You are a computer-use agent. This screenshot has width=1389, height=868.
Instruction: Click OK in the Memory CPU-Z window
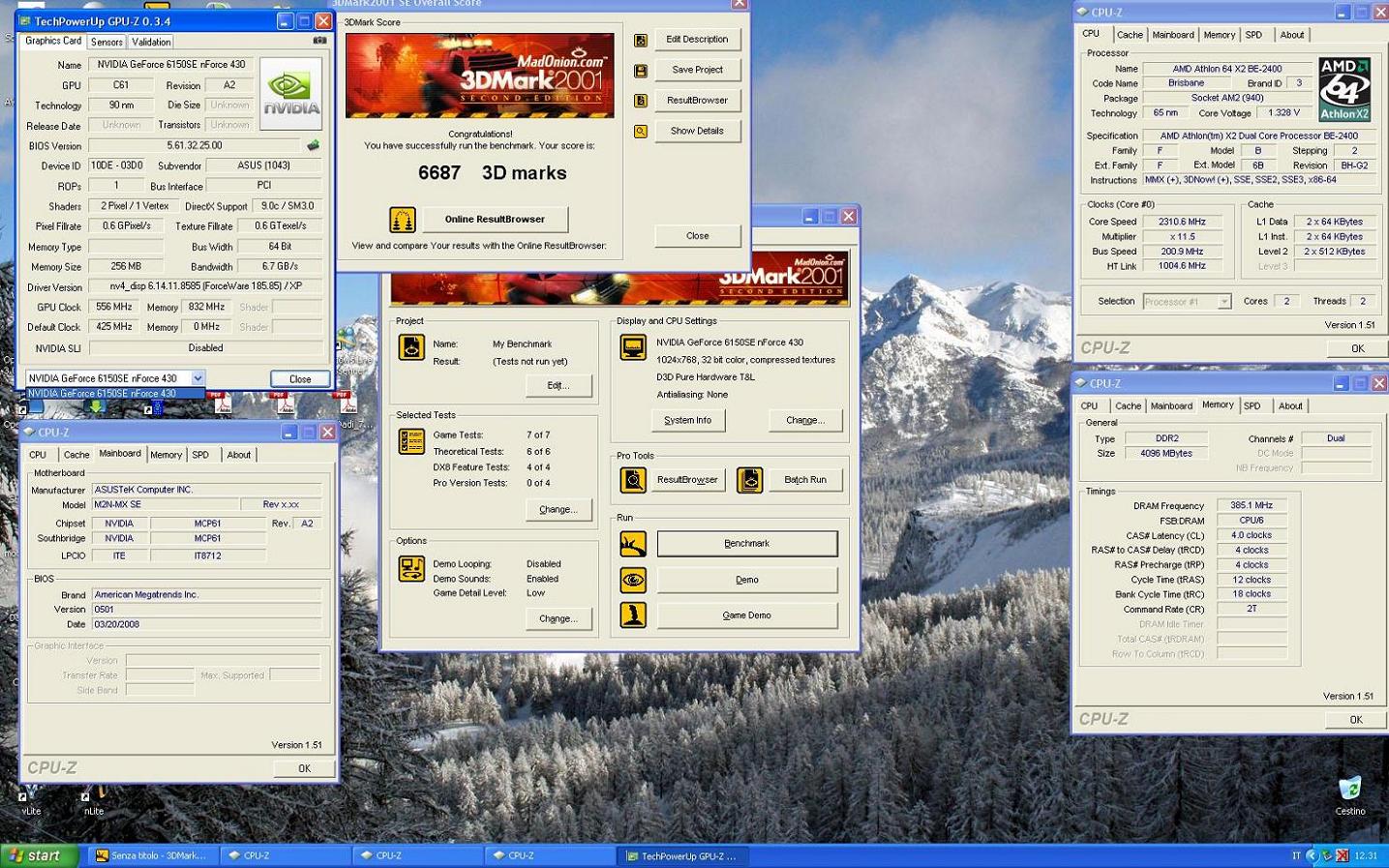click(x=1356, y=720)
